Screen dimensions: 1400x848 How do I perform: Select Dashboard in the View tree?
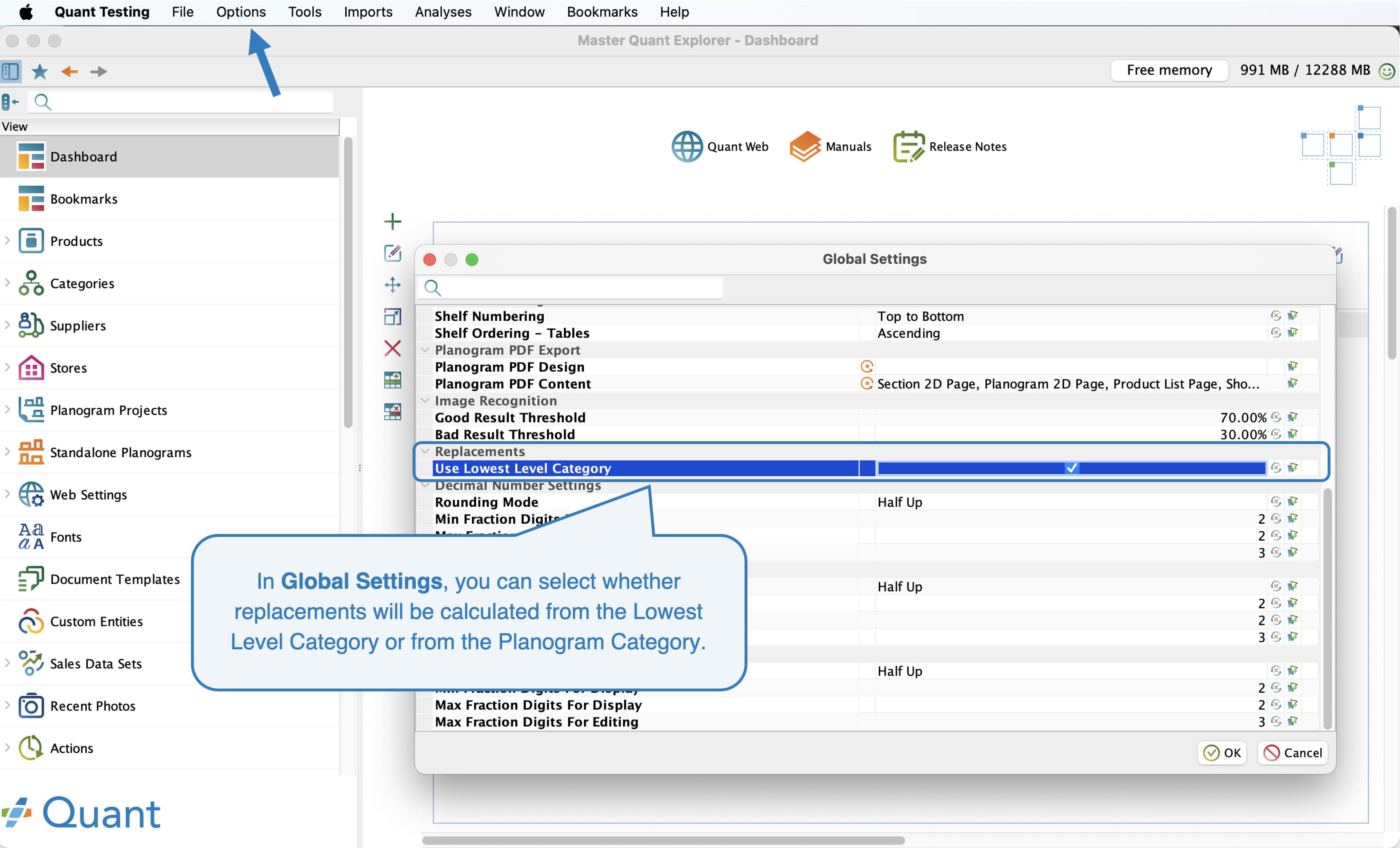(x=170, y=156)
